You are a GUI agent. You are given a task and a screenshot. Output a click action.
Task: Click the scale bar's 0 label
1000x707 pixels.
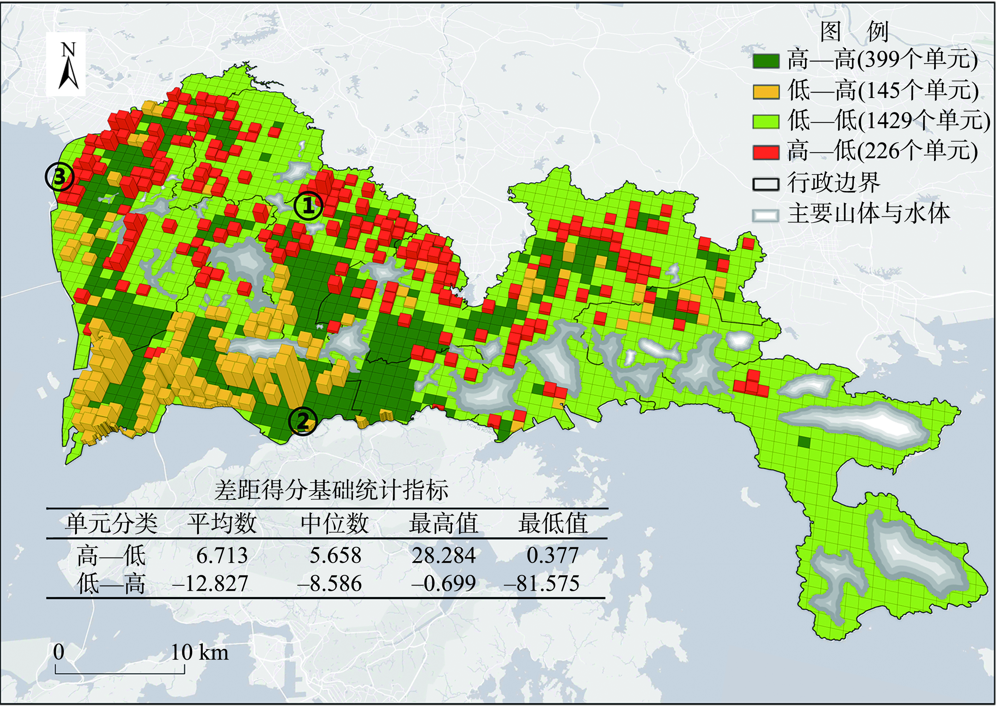pos(59,652)
